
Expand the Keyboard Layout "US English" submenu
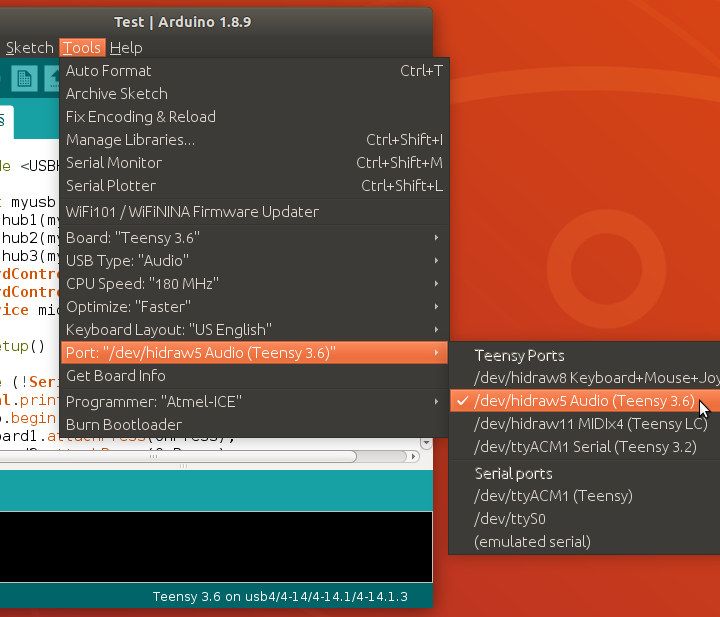(254, 330)
